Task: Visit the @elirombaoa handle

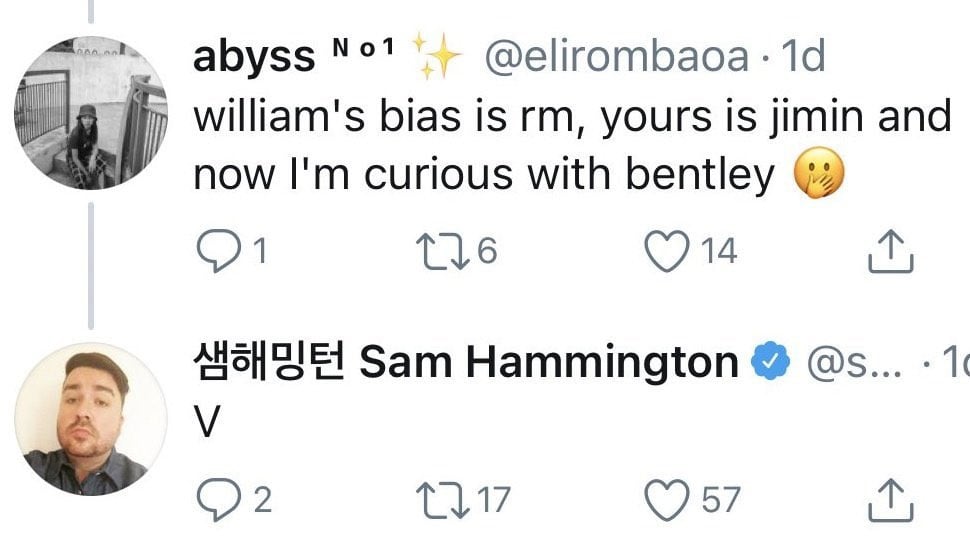Action: [x=615, y=58]
